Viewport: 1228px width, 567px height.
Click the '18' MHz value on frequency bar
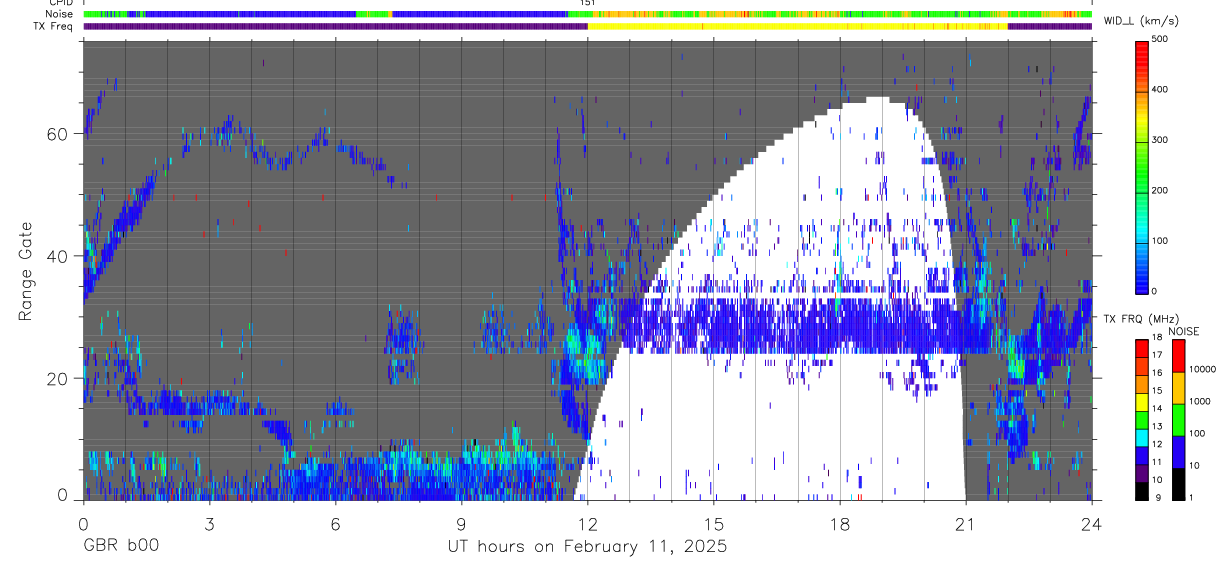[x=1157, y=338]
